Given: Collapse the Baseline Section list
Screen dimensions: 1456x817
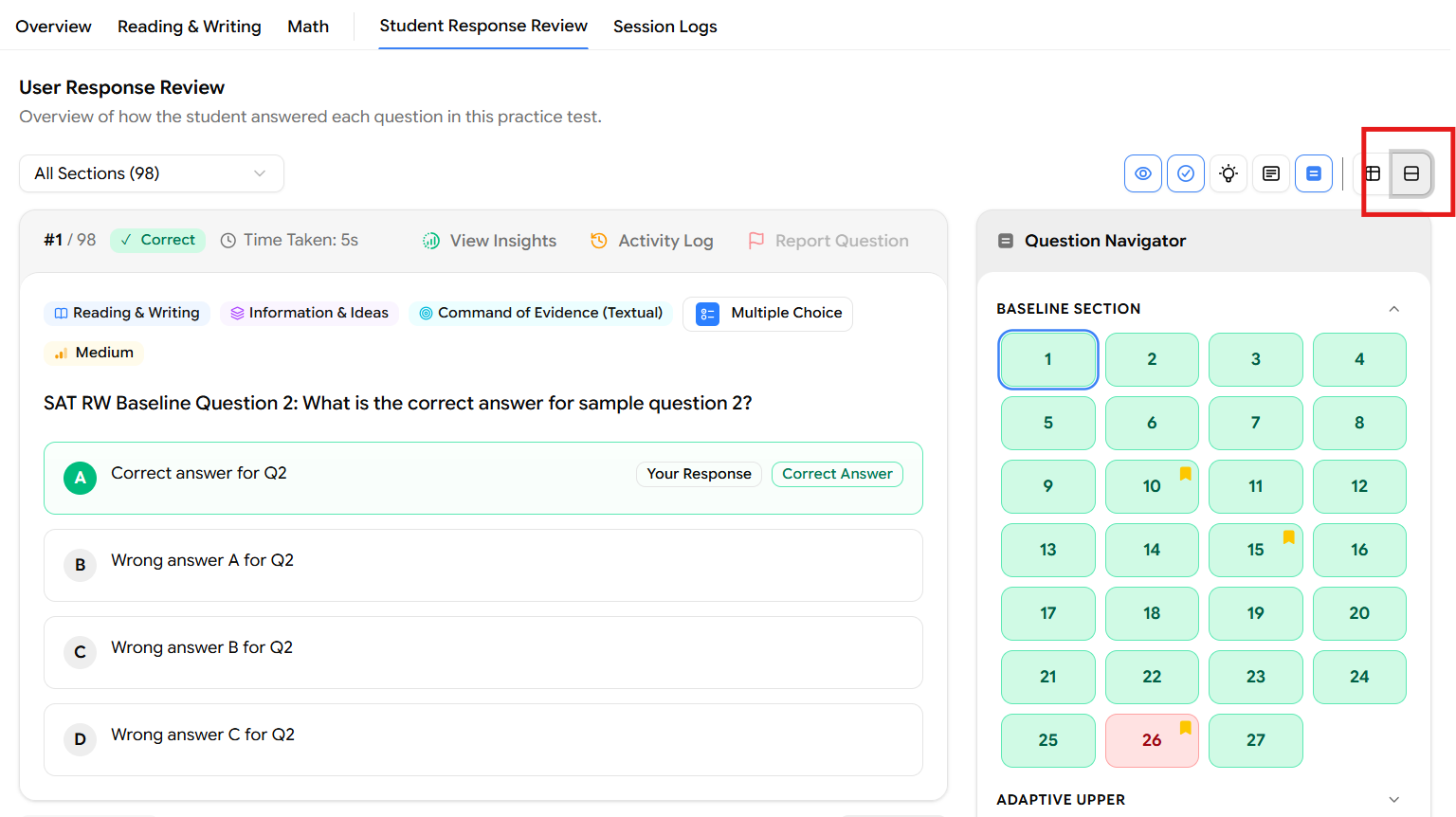Looking at the screenshot, I should tap(1393, 309).
